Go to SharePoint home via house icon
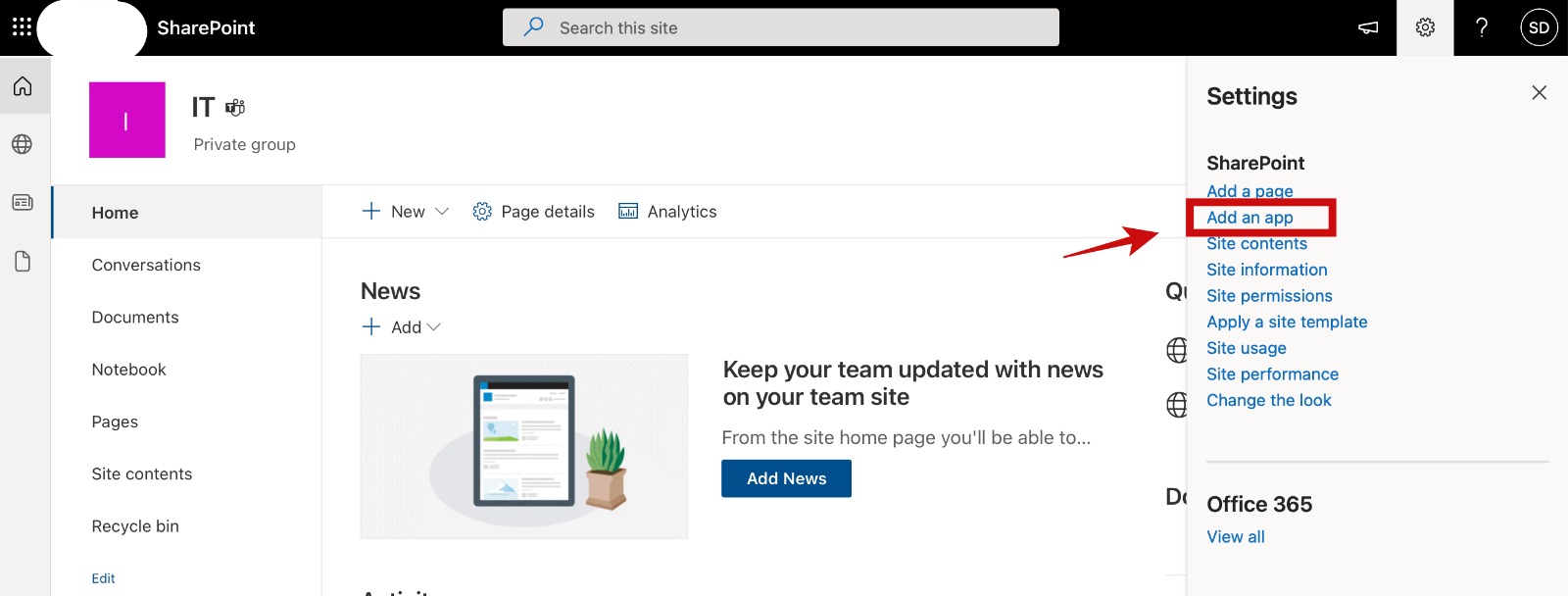 pyautogui.click(x=23, y=86)
